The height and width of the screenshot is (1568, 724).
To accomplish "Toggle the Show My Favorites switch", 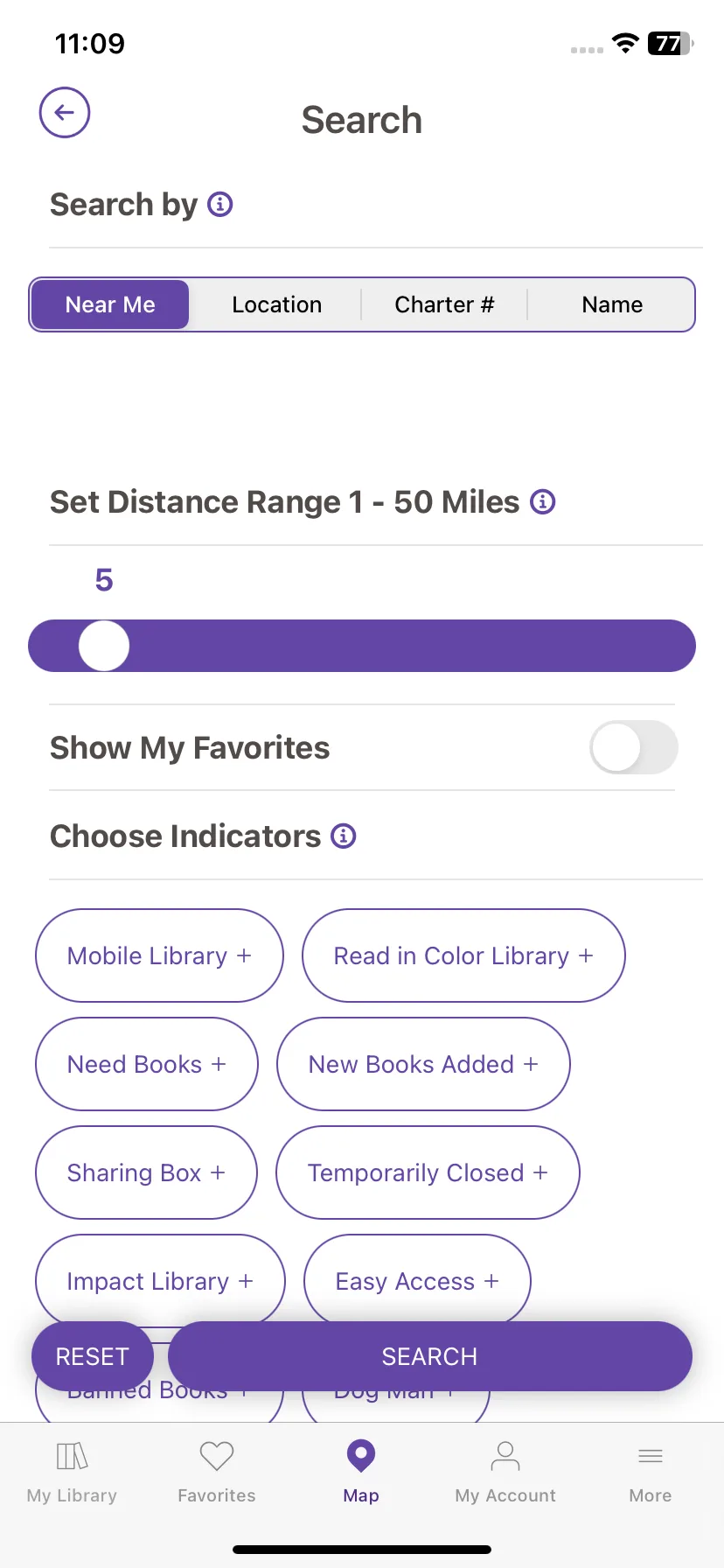I will [634, 747].
